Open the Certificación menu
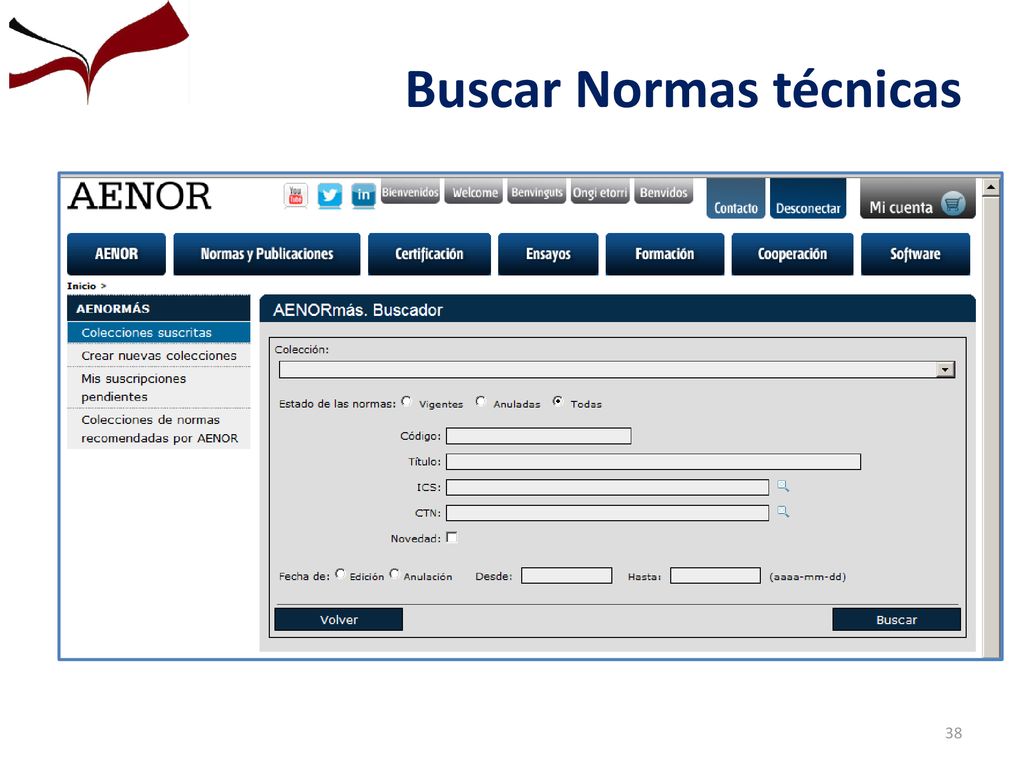1024x768 pixels. coord(429,254)
